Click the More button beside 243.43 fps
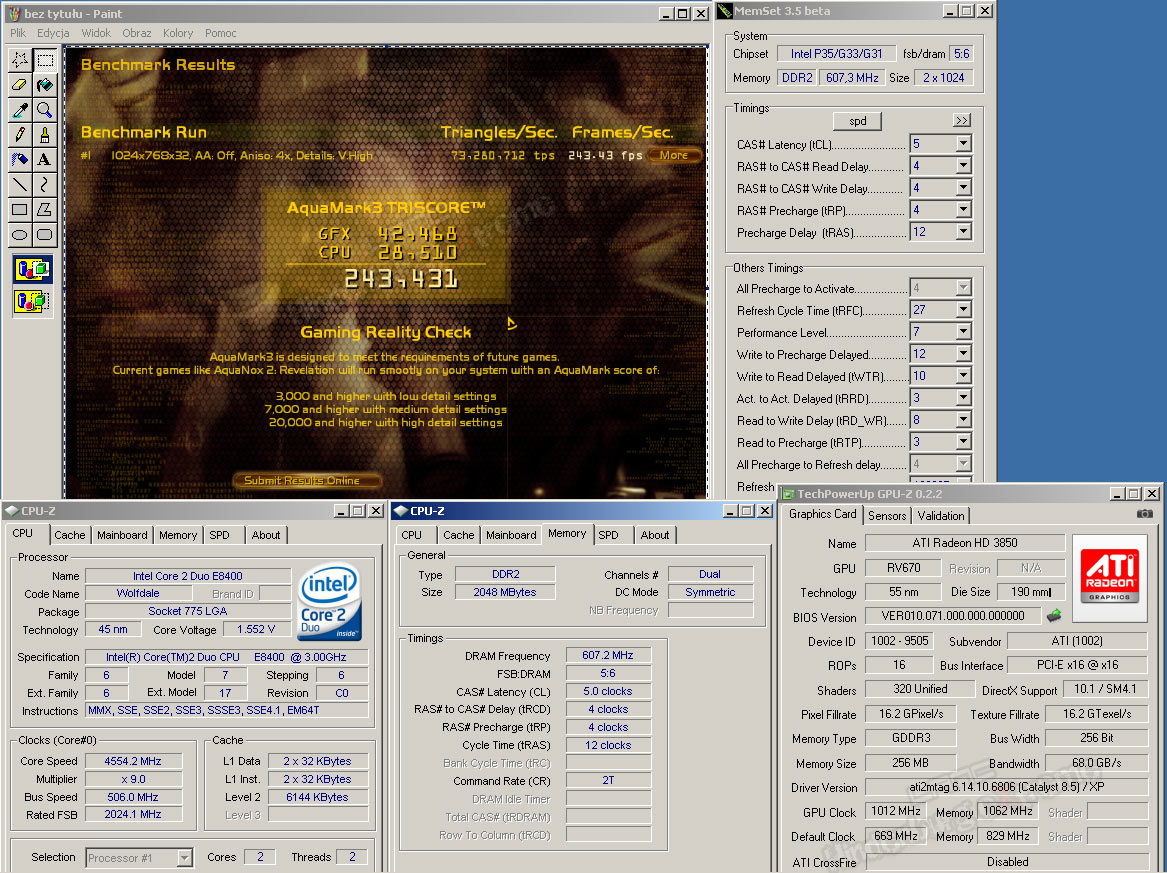 (x=674, y=156)
